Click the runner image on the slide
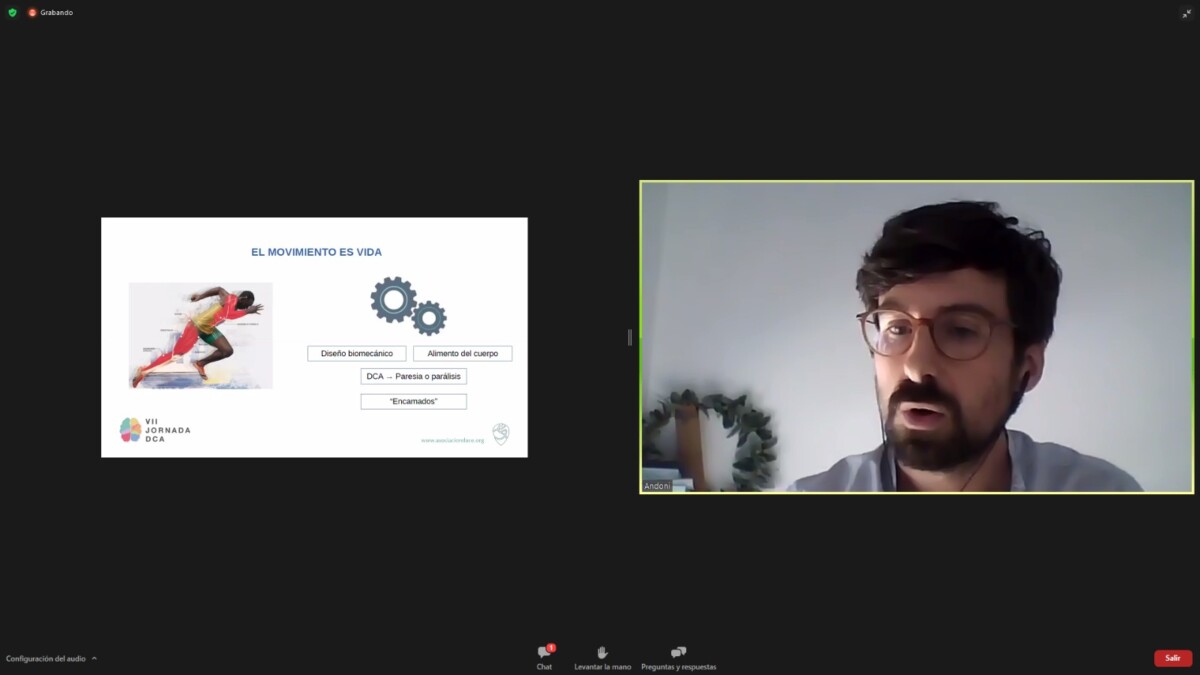This screenshot has width=1200, height=675. click(201, 335)
